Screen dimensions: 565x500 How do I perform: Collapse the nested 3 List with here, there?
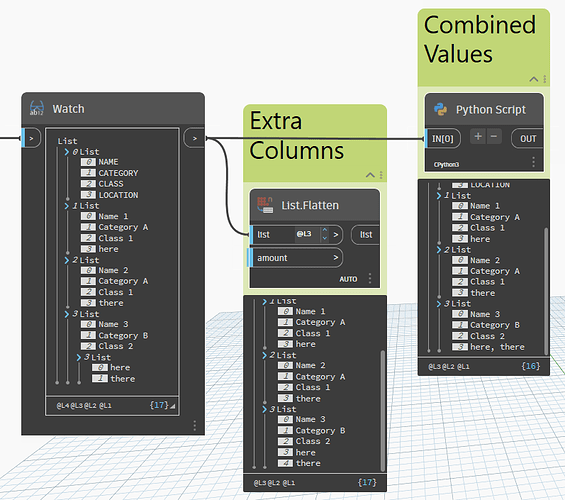(x=79, y=357)
